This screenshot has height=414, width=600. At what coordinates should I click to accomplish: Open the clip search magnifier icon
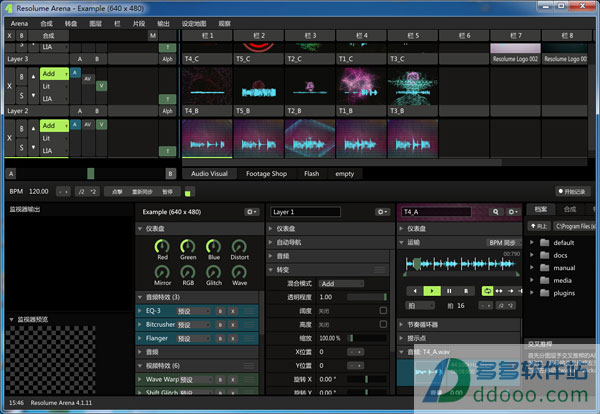(496, 212)
